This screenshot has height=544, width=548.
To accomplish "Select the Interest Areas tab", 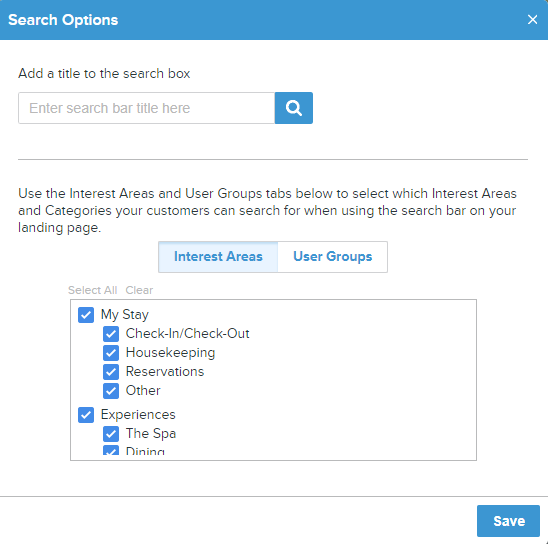I will tap(218, 257).
